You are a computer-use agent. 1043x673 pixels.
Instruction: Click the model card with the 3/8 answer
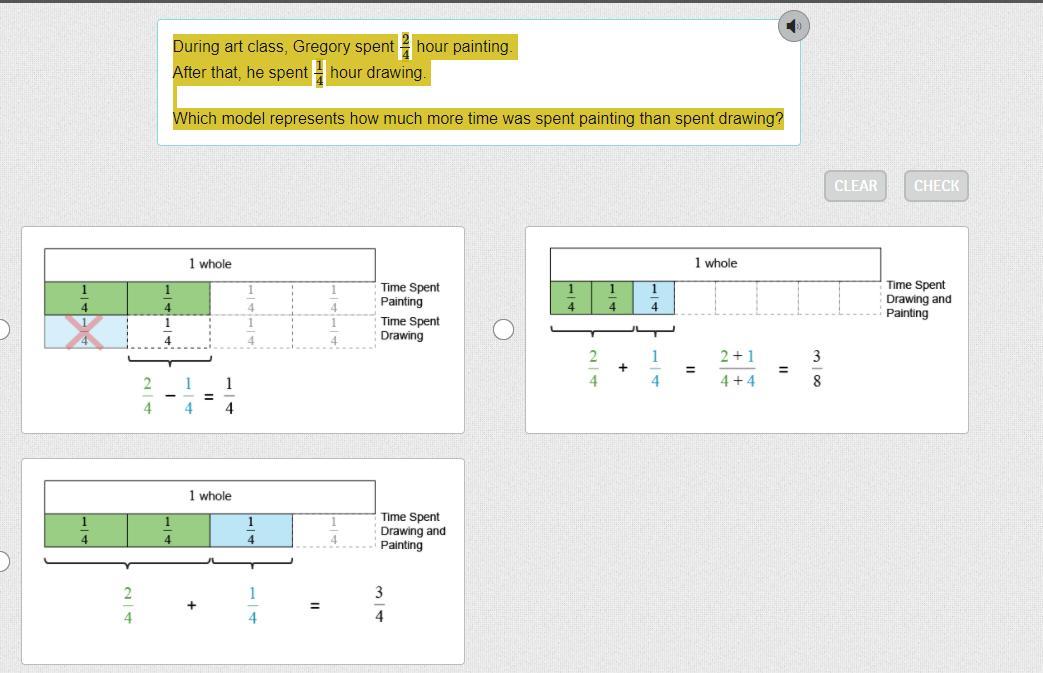(746, 330)
